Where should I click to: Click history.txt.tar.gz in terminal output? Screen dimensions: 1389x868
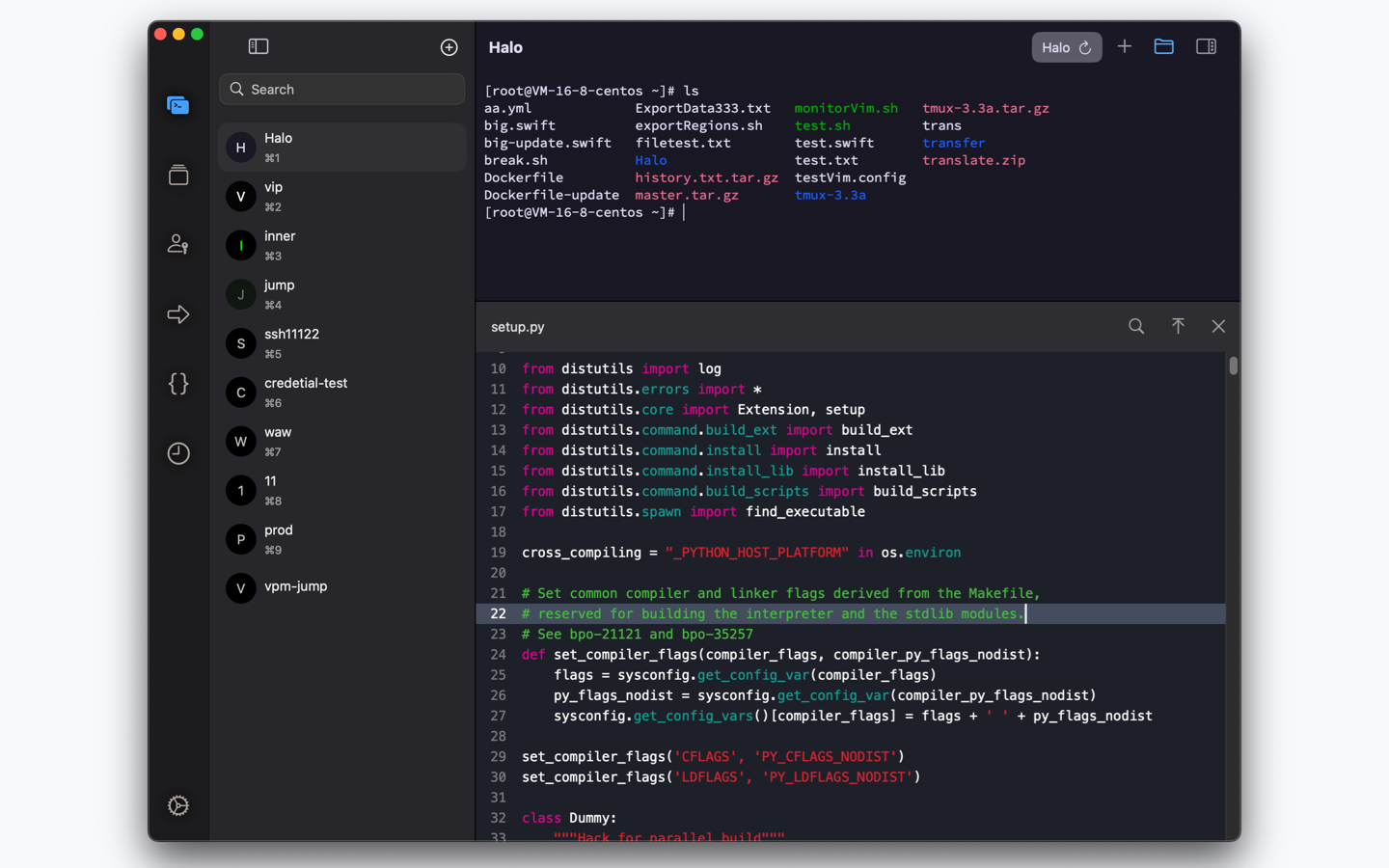point(706,177)
